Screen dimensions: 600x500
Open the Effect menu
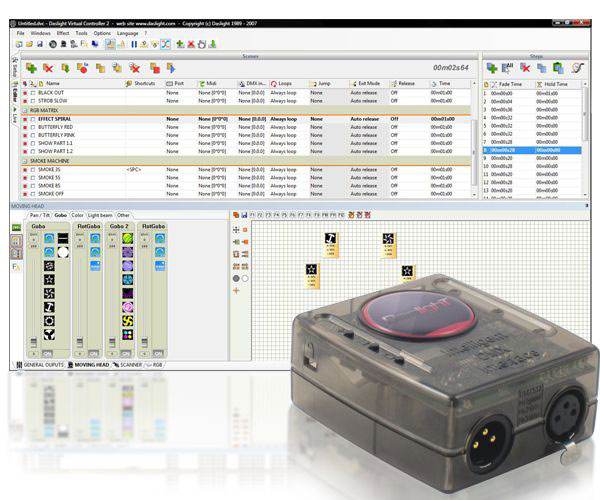pos(63,33)
